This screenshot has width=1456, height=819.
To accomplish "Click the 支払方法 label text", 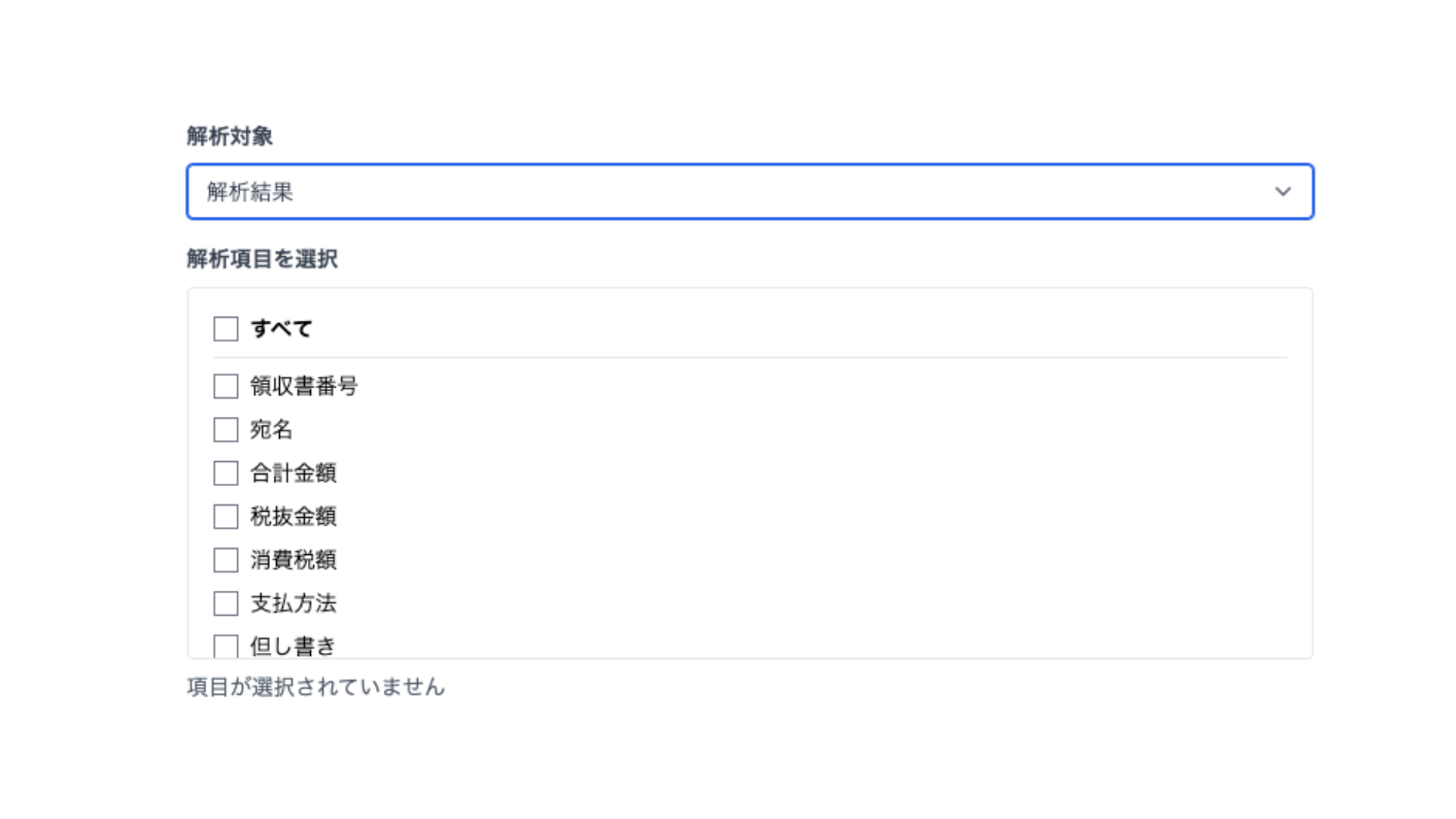I will (x=293, y=604).
